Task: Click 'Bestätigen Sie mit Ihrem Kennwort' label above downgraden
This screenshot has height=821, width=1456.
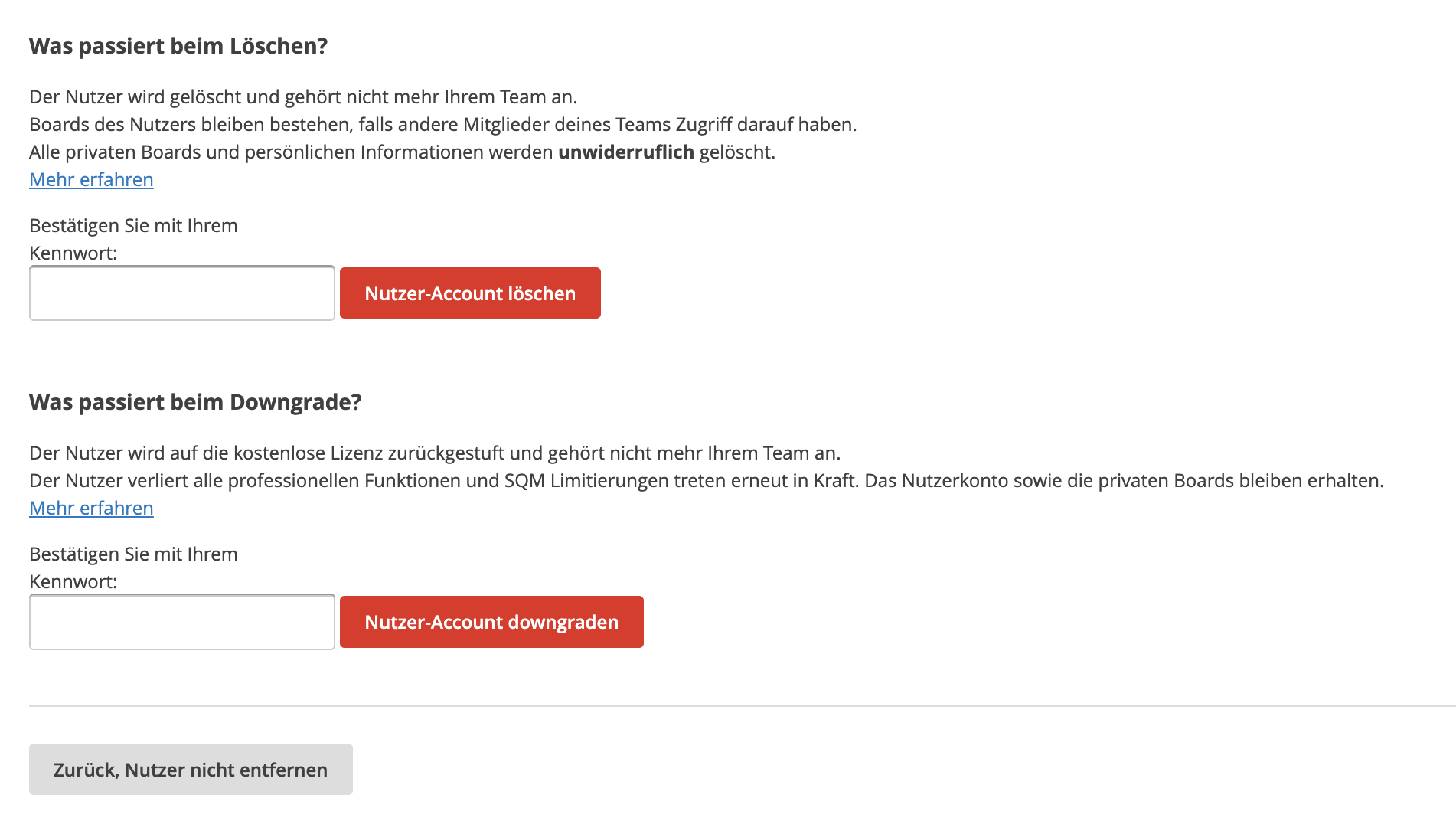Action: (x=133, y=568)
